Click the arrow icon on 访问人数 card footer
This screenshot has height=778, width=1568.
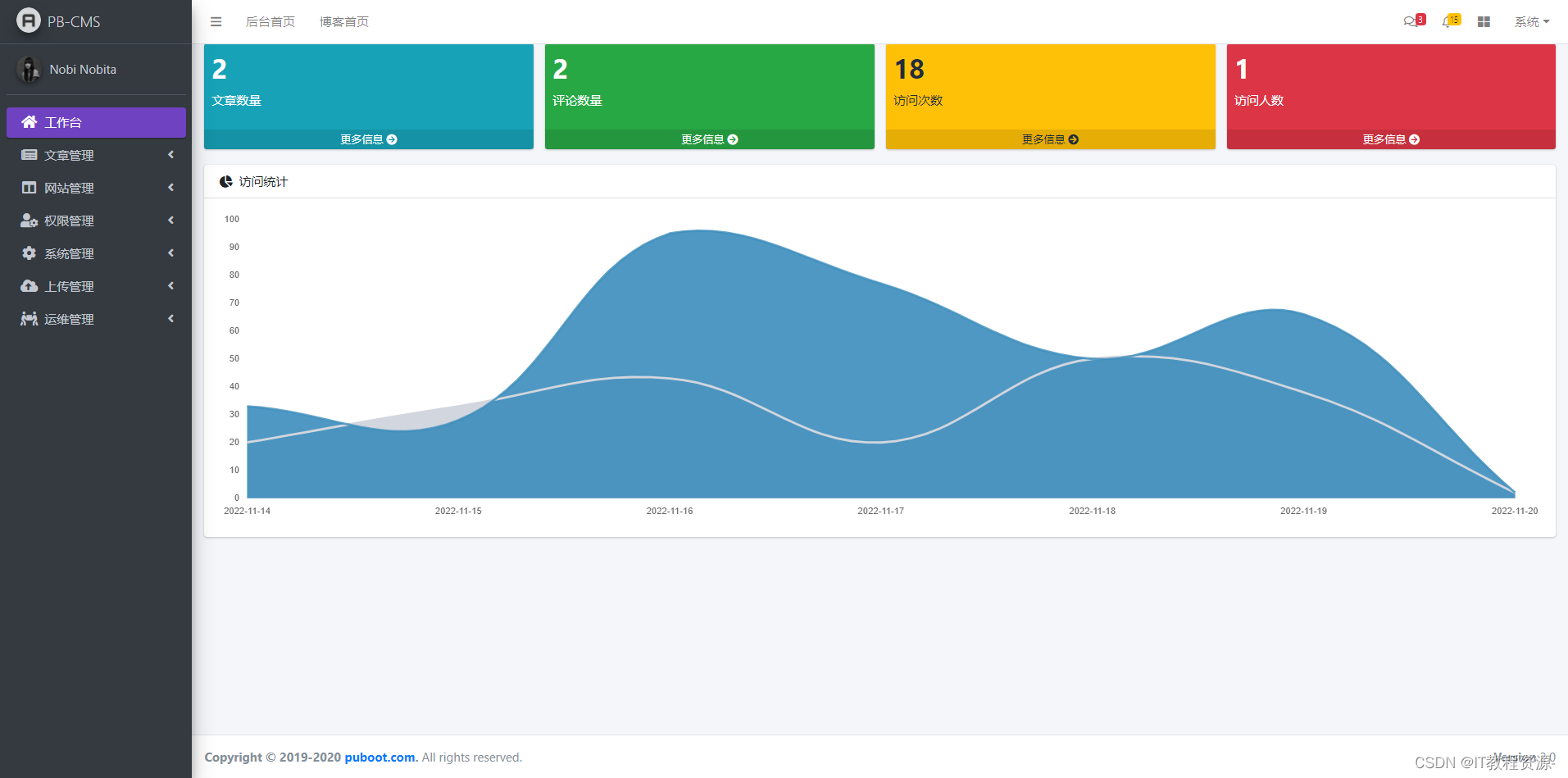[1414, 139]
